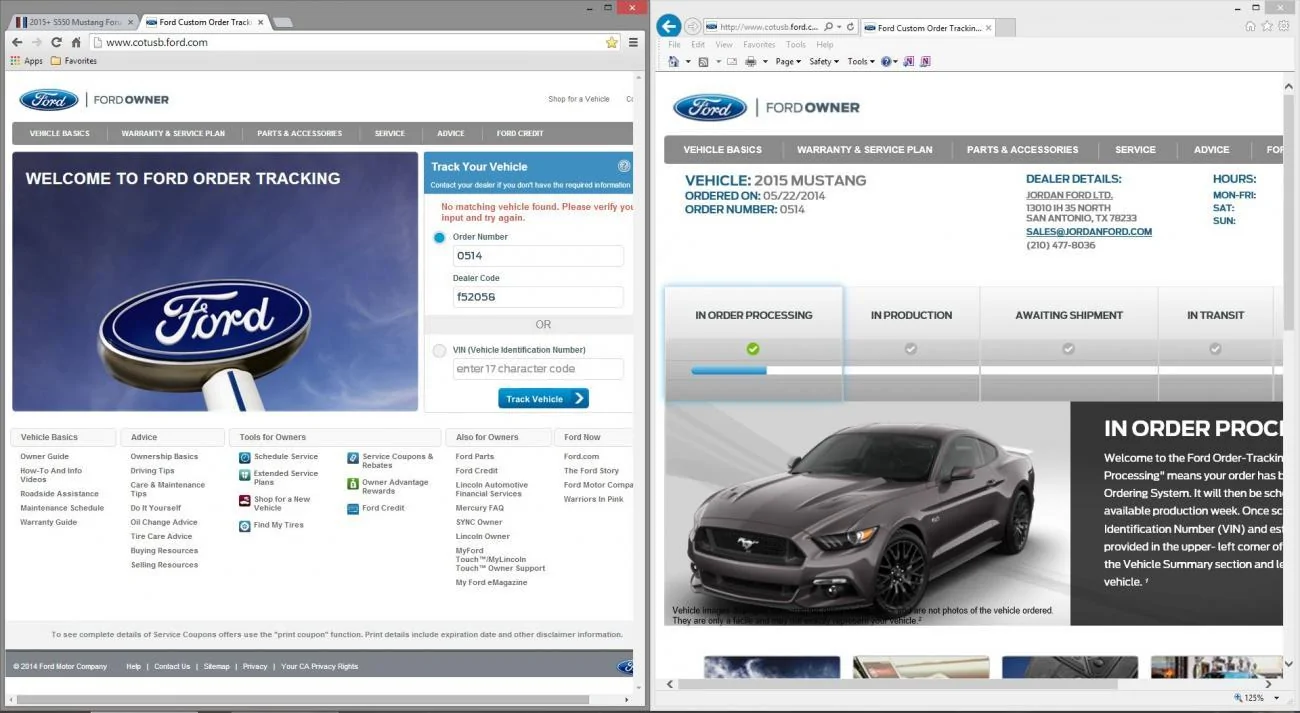Click the help question mark in Track Your Vehicle
1300x713 pixels.
(x=624, y=166)
